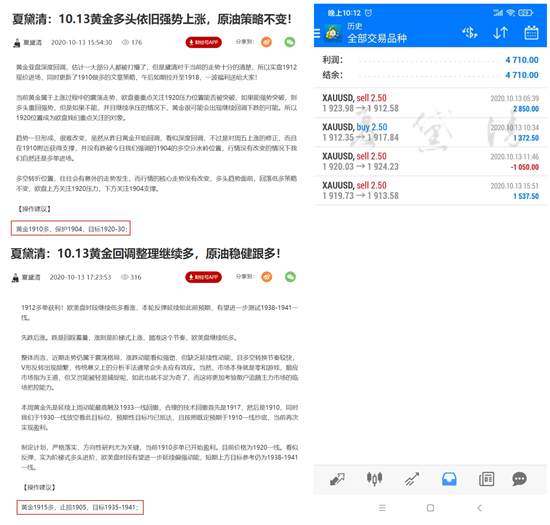Click the alarm icon in status bar

pyautogui.click(x=369, y=13)
